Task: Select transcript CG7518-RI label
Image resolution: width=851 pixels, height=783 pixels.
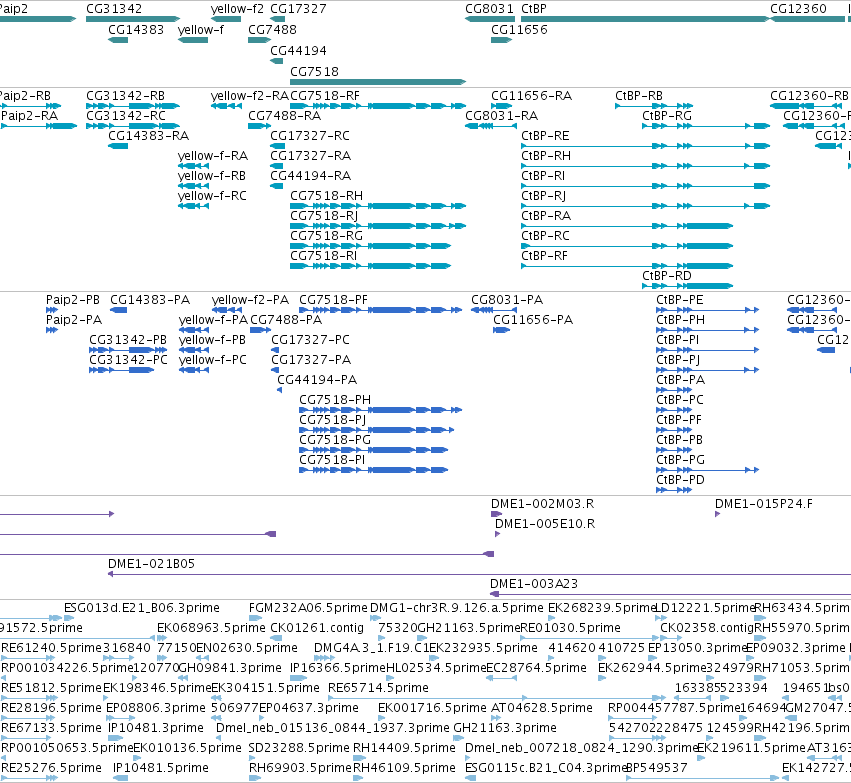Action: coord(323,256)
